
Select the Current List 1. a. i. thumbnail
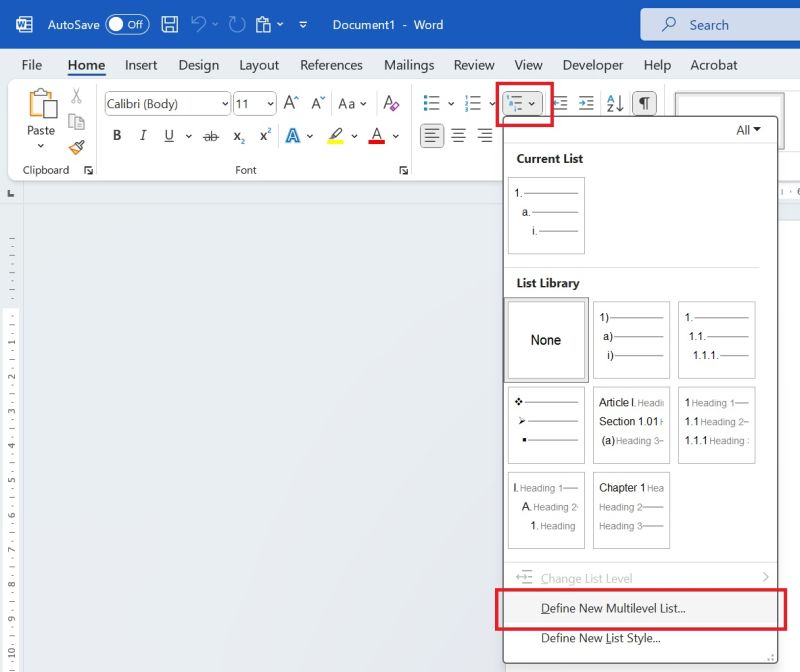click(x=546, y=215)
